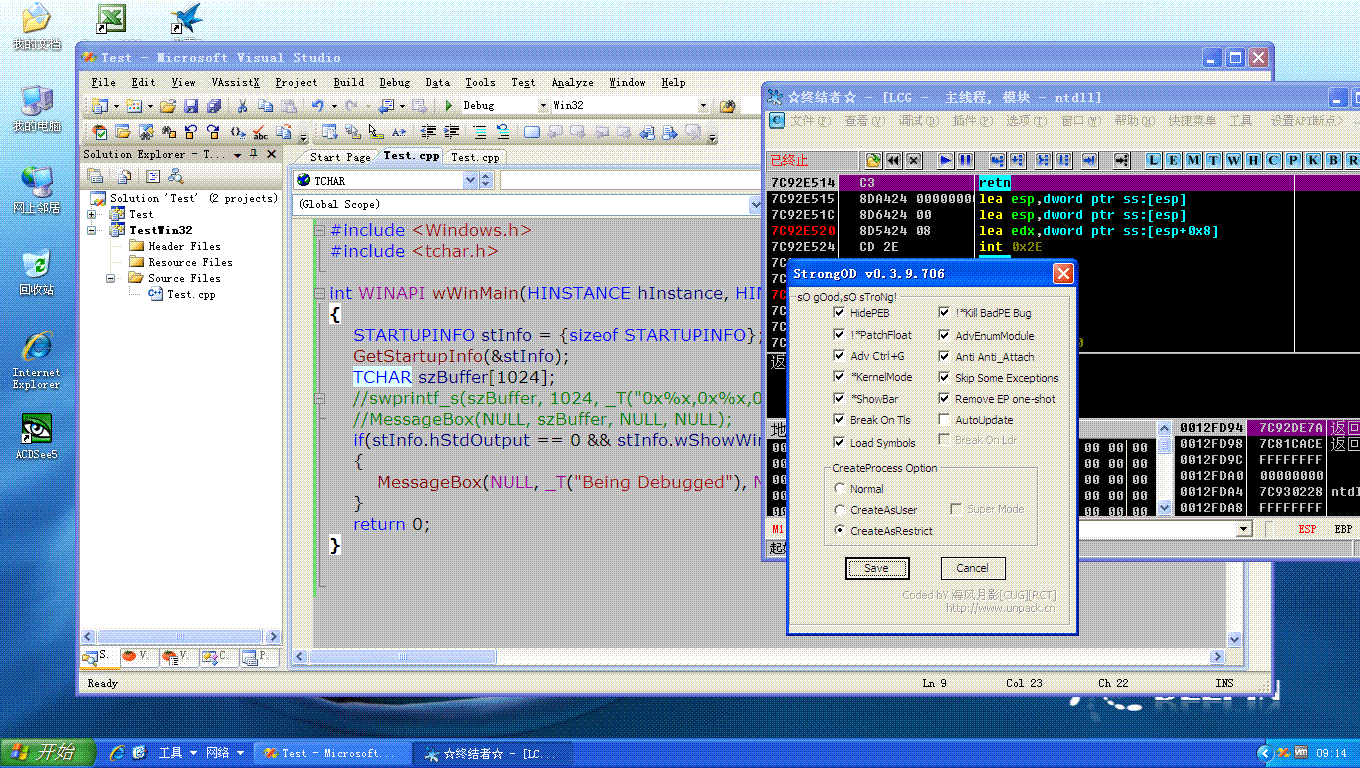Toggle the *KernelMode checkbox
This screenshot has height=768, width=1360.
(x=839, y=377)
